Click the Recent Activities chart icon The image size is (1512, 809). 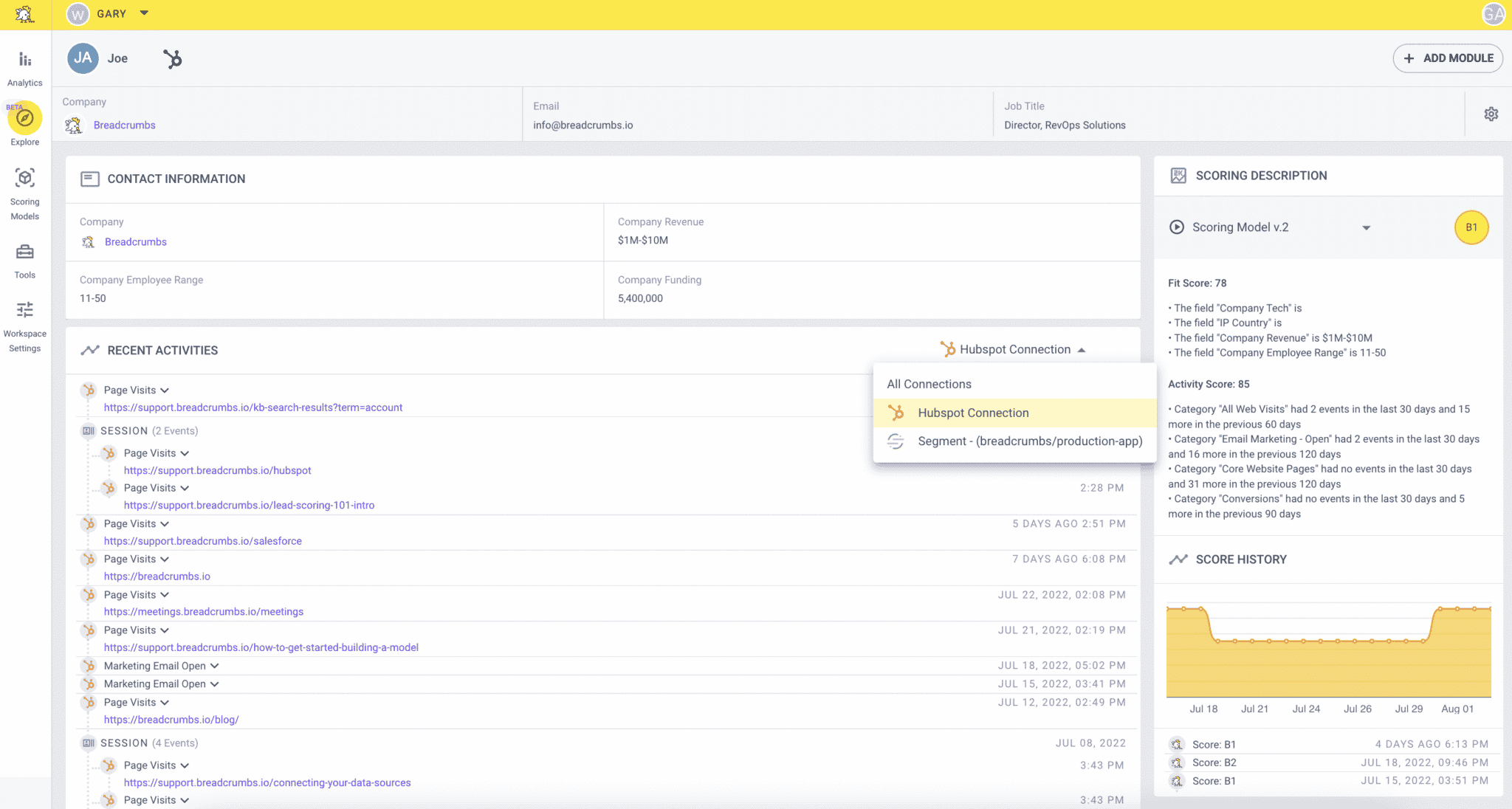[90, 351]
